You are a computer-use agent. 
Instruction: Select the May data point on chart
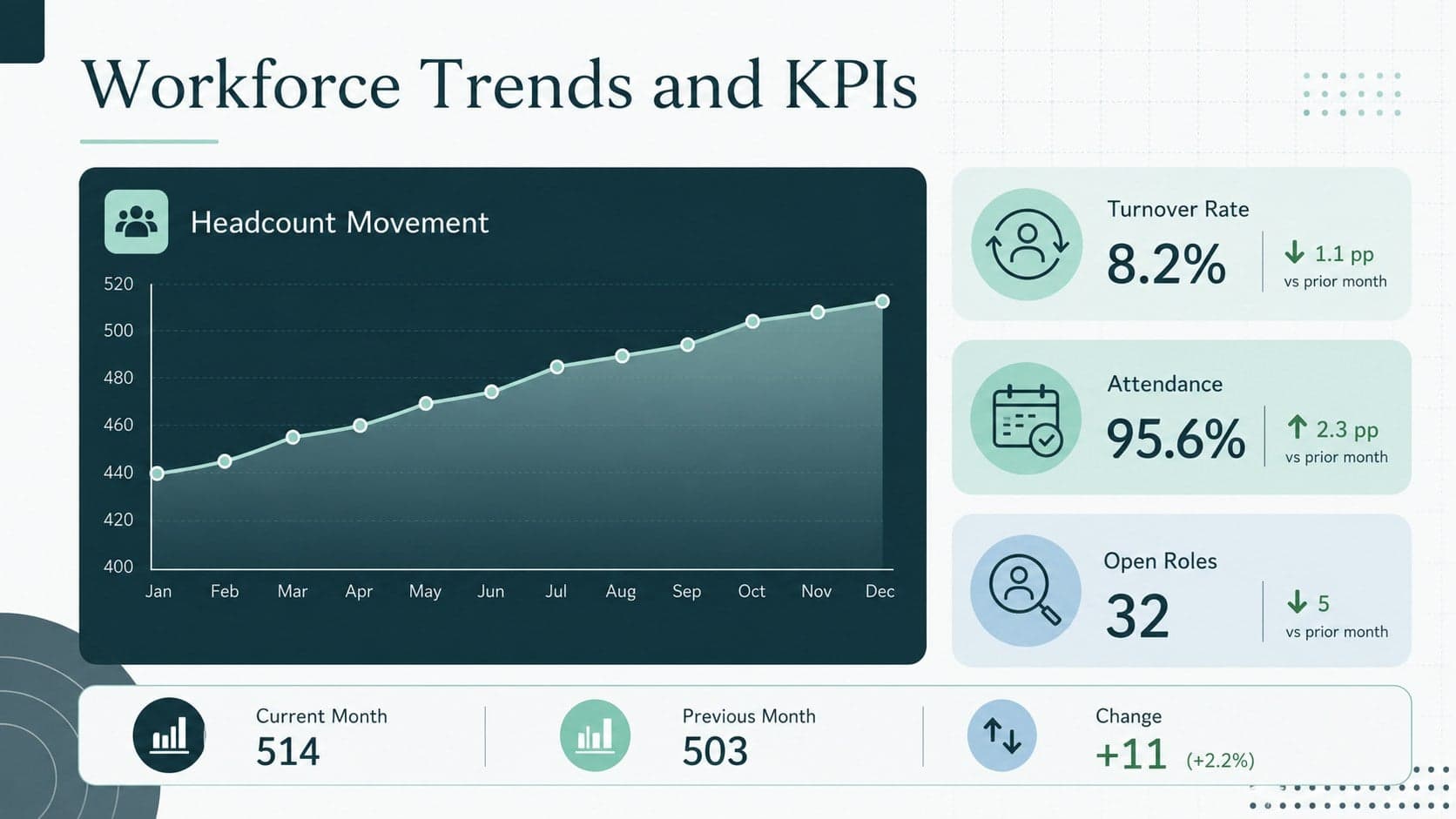pyautogui.click(x=426, y=403)
